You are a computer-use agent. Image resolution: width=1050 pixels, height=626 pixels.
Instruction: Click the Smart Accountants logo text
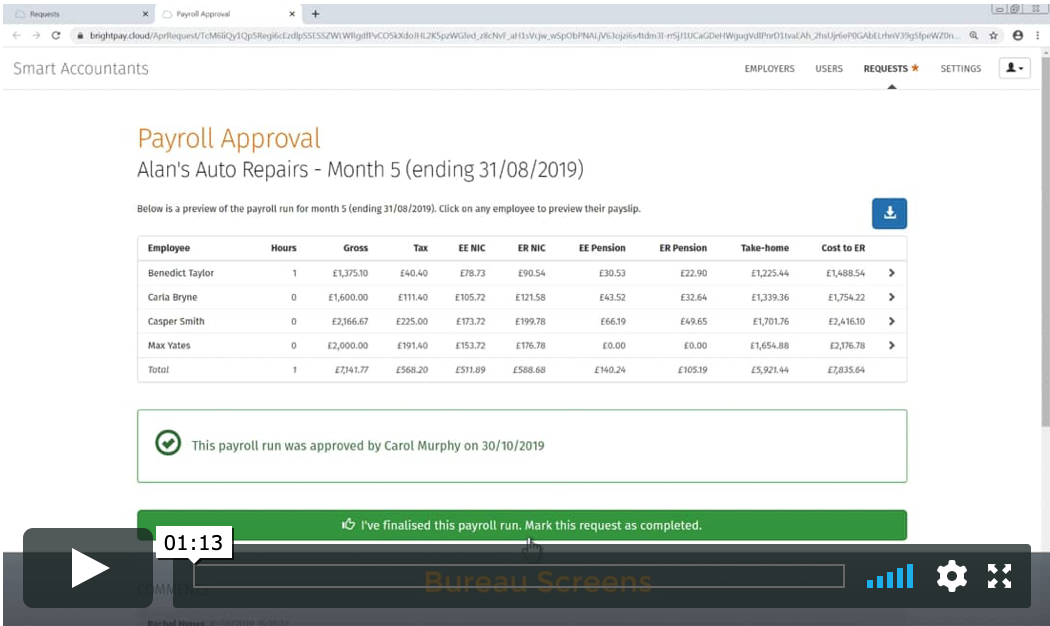(x=81, y=68)
